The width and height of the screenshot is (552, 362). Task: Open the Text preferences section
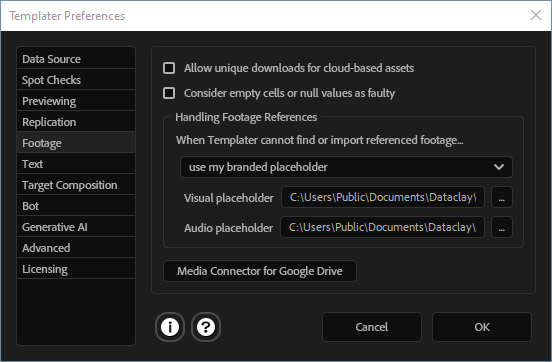pyautogui.click(x=76, y=164)
